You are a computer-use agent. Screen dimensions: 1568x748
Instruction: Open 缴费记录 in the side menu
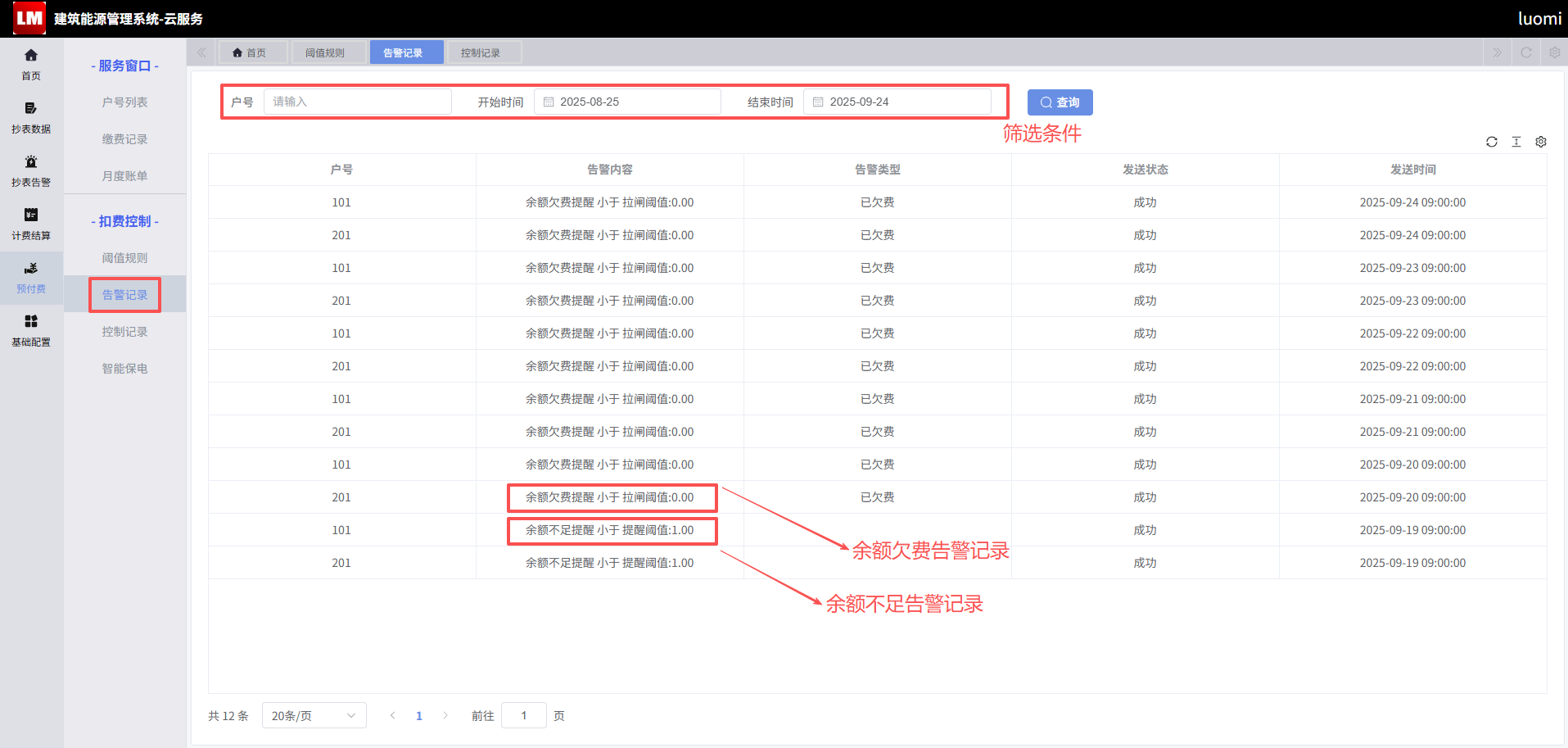[125, 139]
